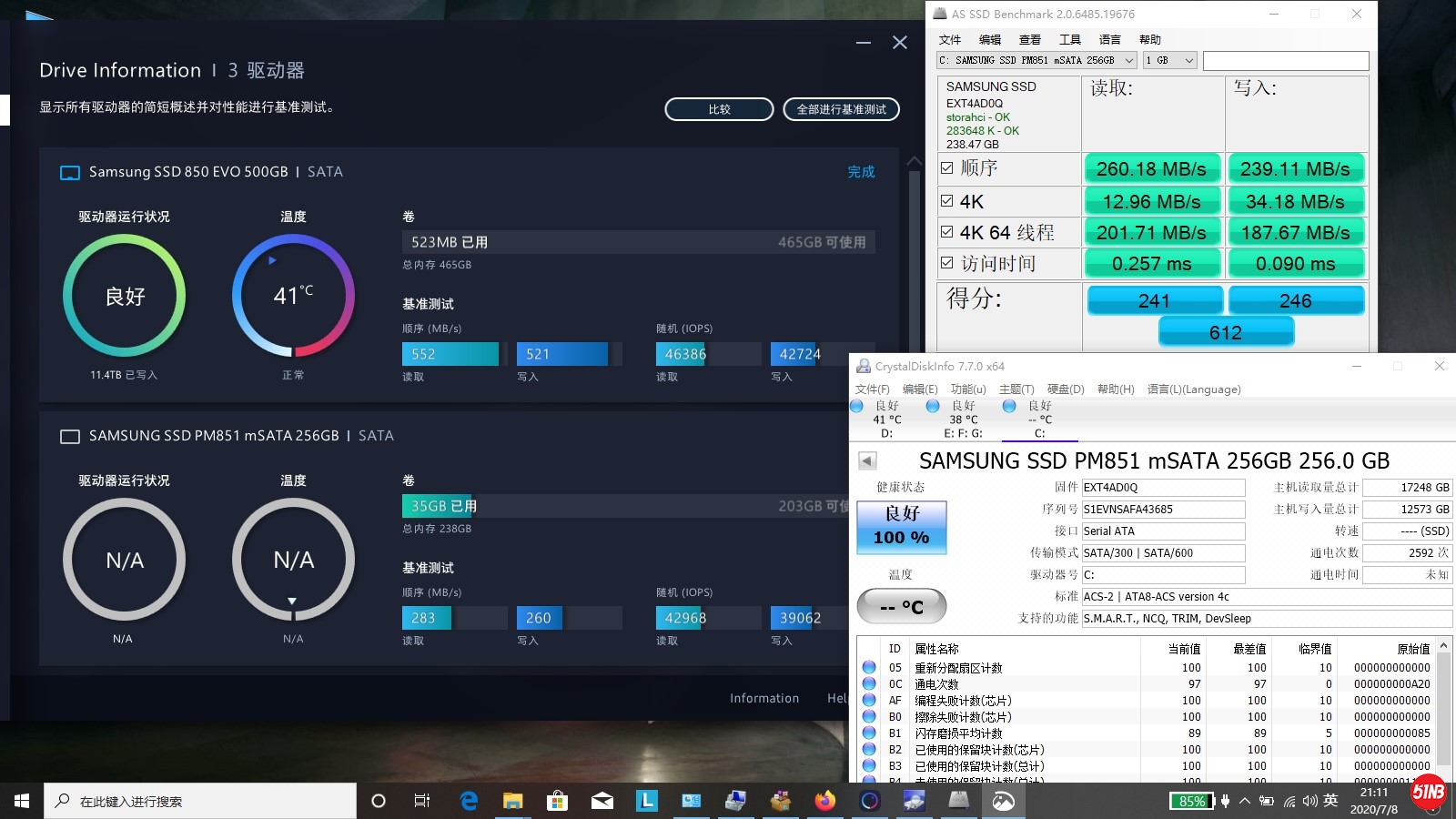Click the 比较 compare button

(719, 109)
